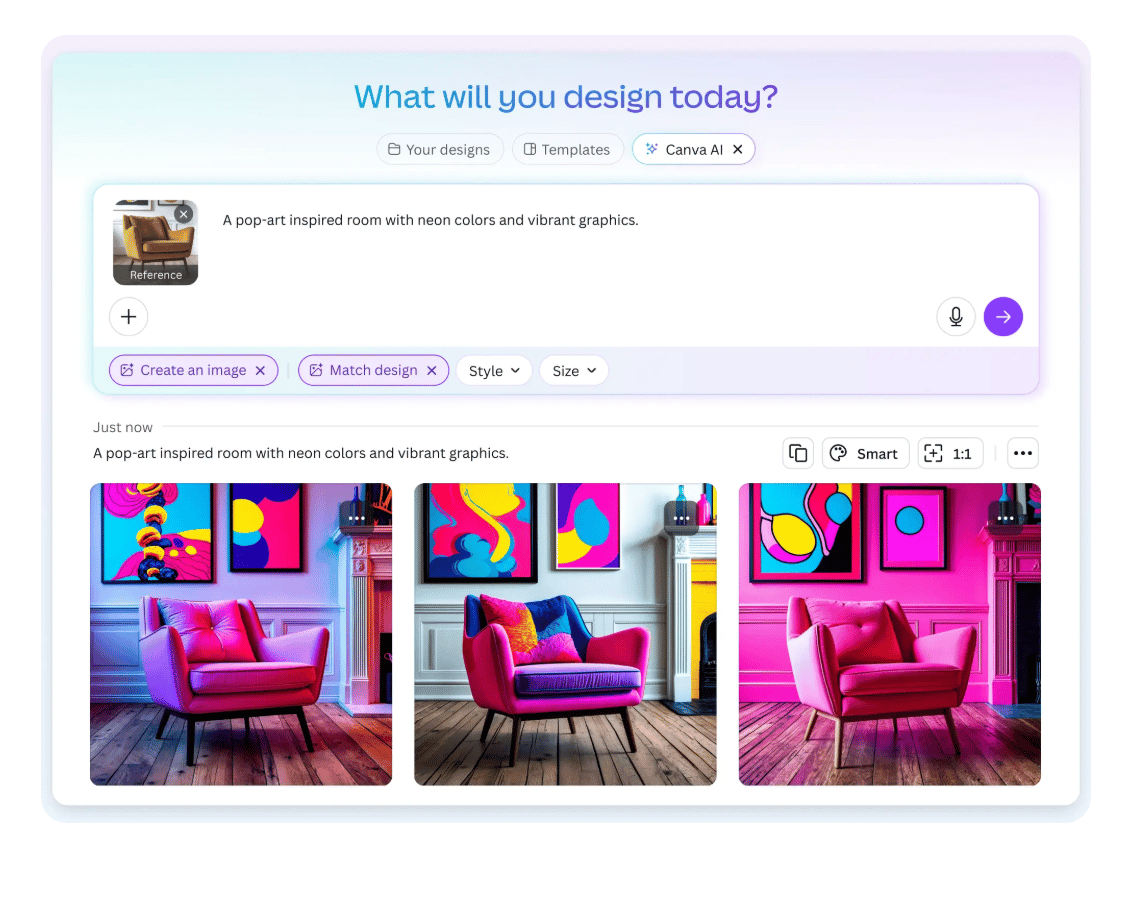Open the Templates tab
The width and height of the screenshot is (1122, 920).
[x=567, y=150]
